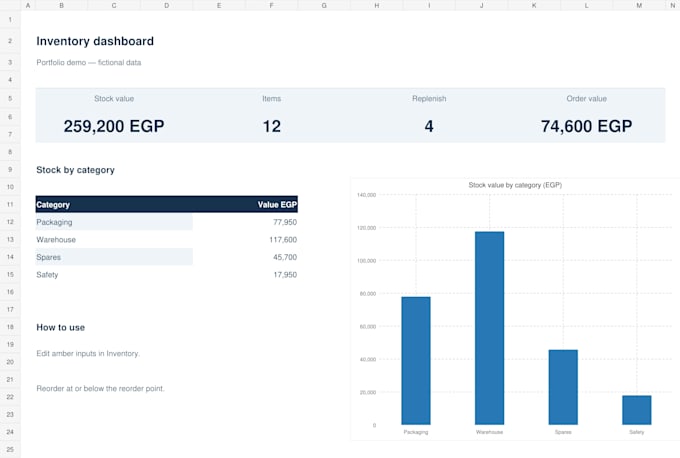Click the 'How to use' heading

[x=61, y=327]
